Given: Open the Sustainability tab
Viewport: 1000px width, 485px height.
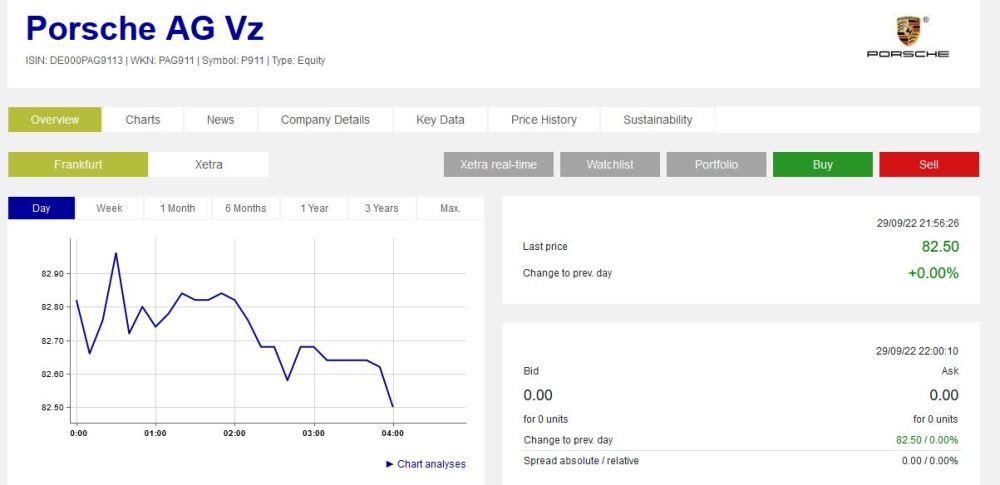Looking at the screenshot, I should point(658,119).
